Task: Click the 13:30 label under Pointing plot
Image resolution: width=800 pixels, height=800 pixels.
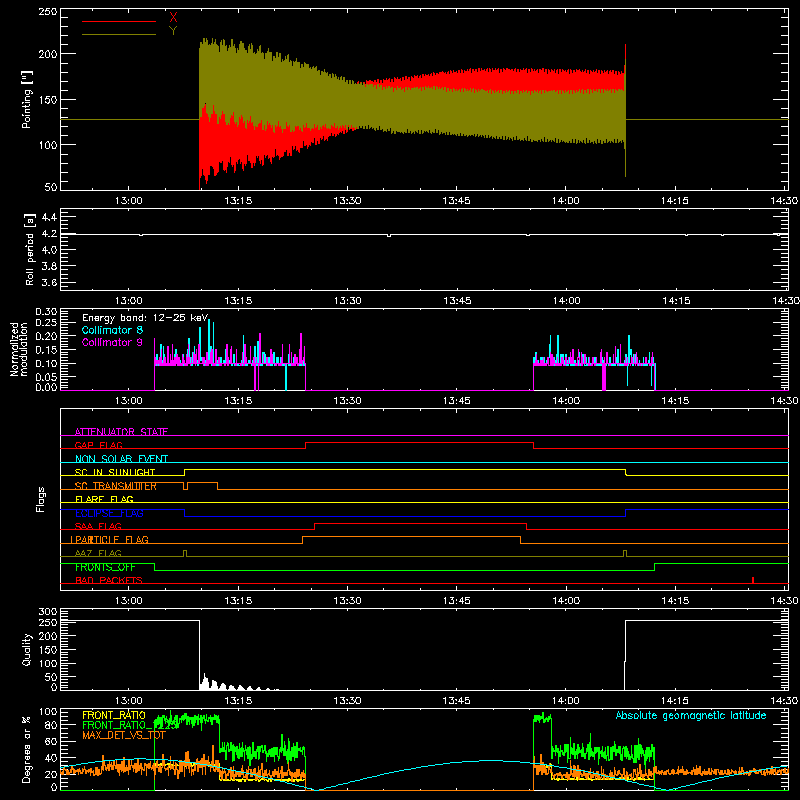Action: 347,201
